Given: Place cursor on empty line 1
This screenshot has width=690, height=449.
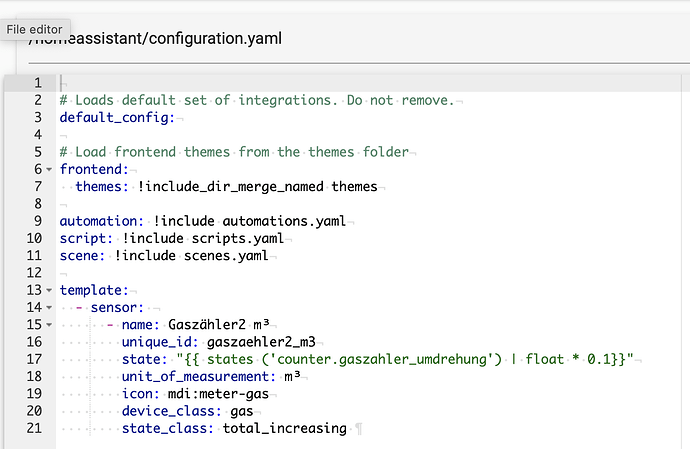Looking at the screenshot, I should click(370, 83).
